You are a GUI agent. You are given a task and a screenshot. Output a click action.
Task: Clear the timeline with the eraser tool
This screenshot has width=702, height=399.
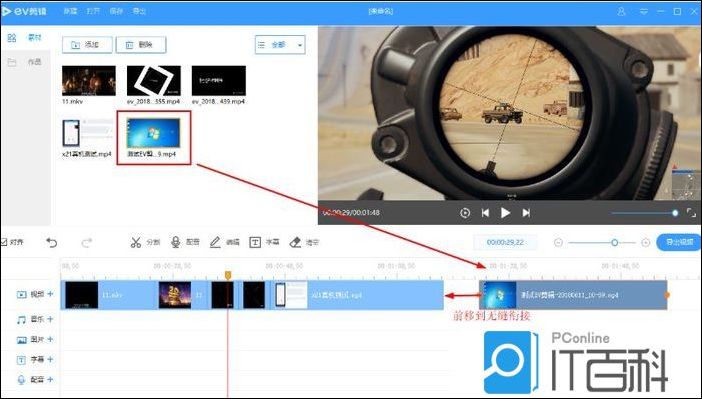coord(304,242)
